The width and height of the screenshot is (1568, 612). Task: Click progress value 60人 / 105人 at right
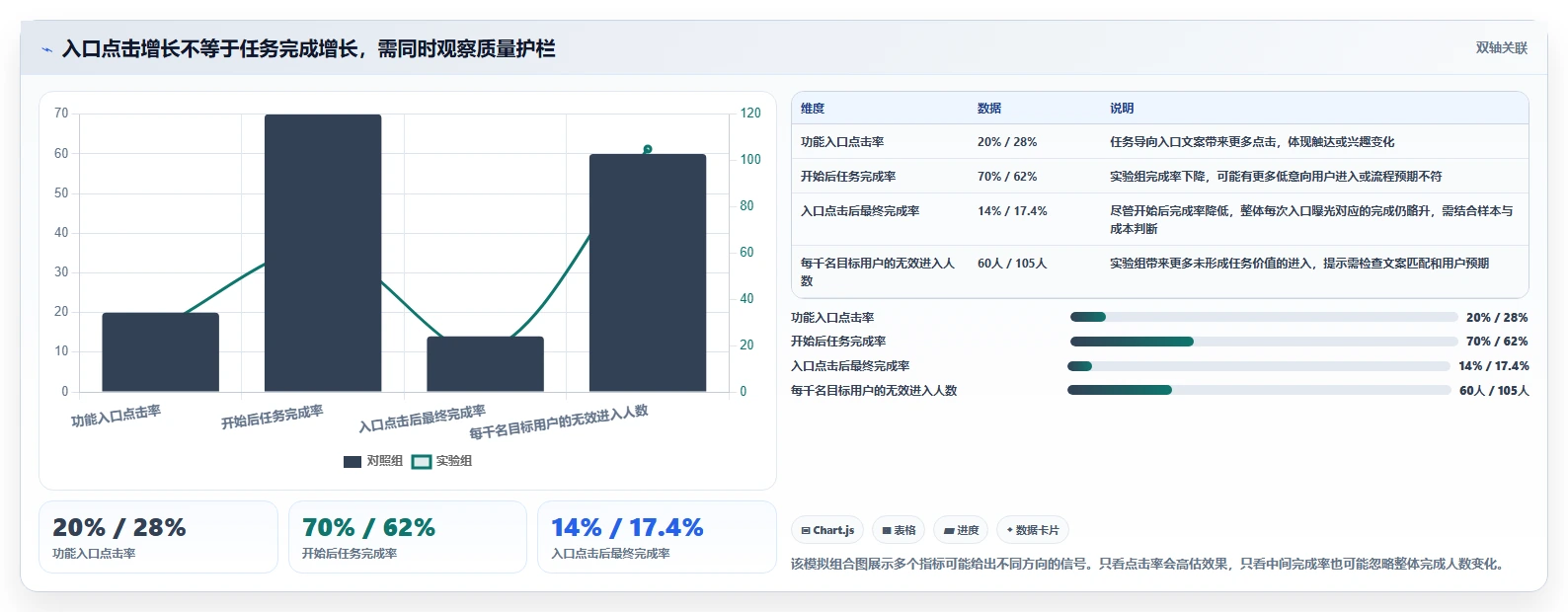(x=1494, y=391)
